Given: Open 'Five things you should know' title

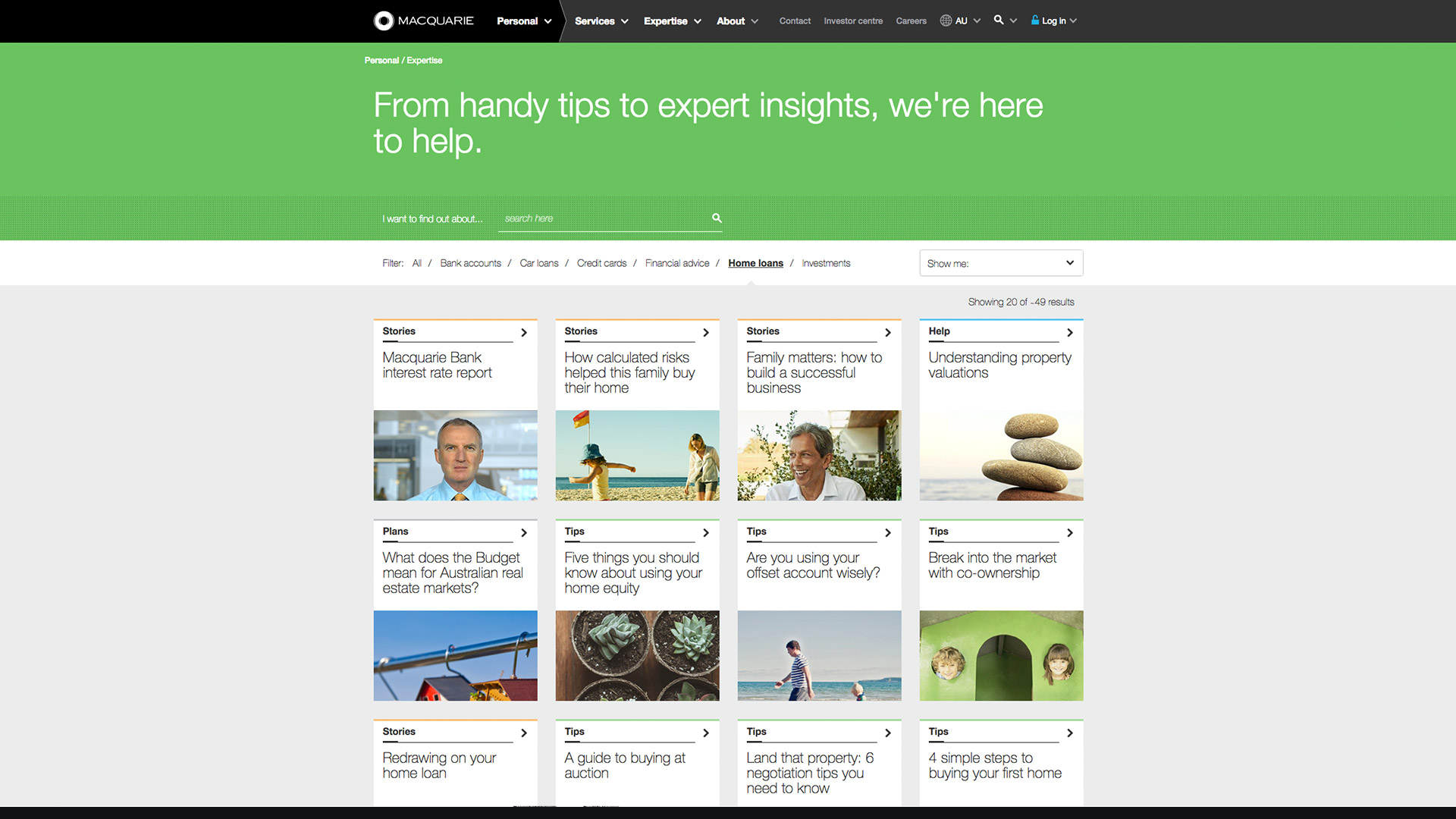Looking at the screenshot, I should click(x=633, y=573).
